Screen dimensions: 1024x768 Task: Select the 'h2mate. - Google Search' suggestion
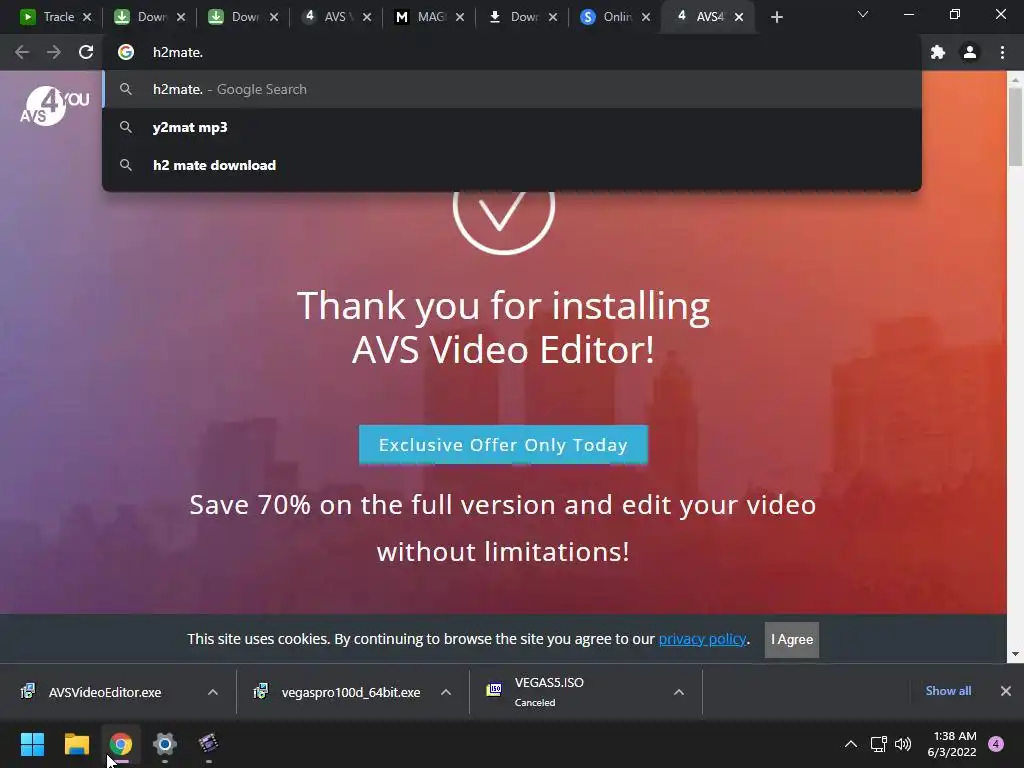(x=512, y=89)
